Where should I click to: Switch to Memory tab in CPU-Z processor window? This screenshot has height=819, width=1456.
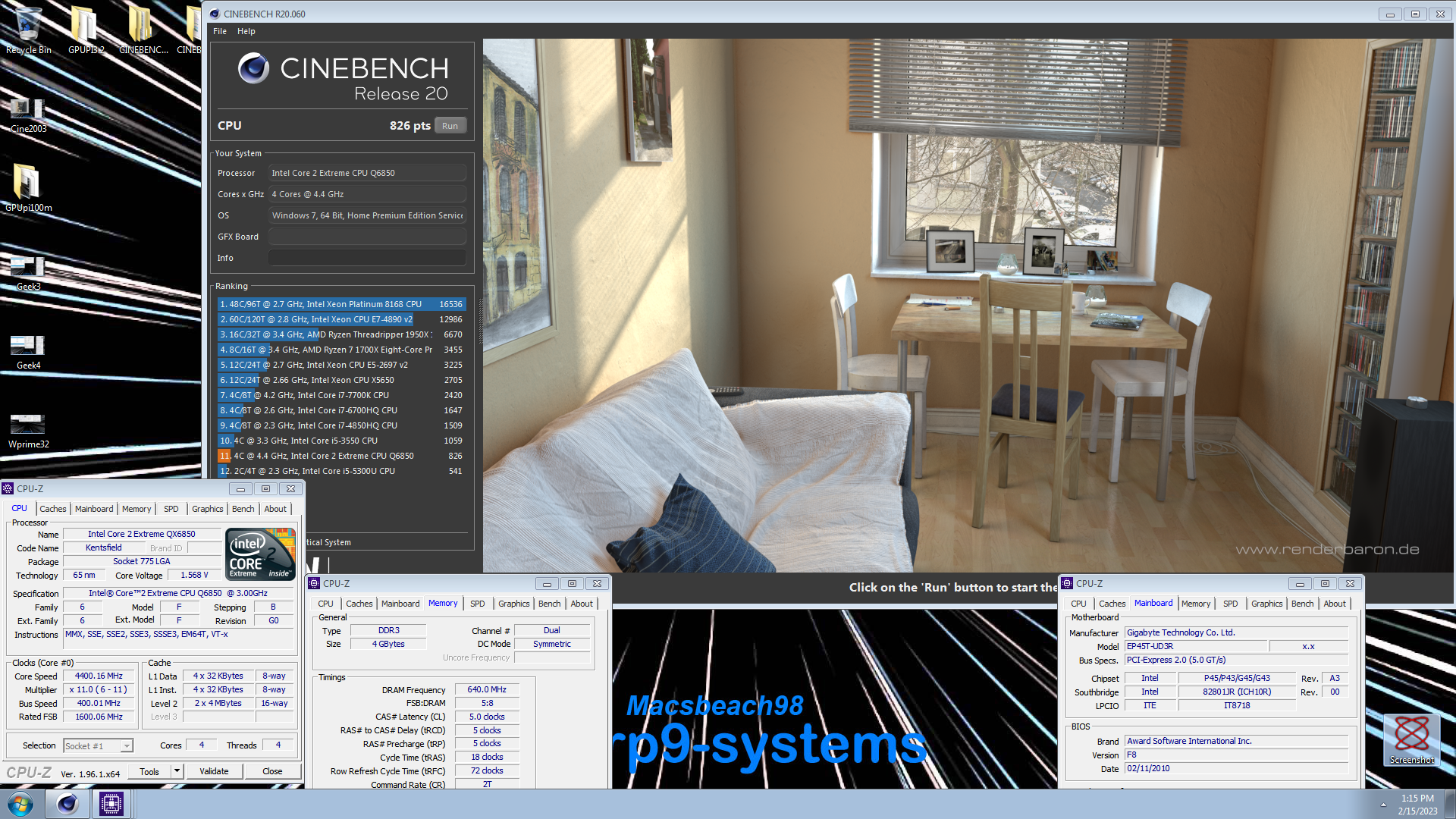(136, 509)
